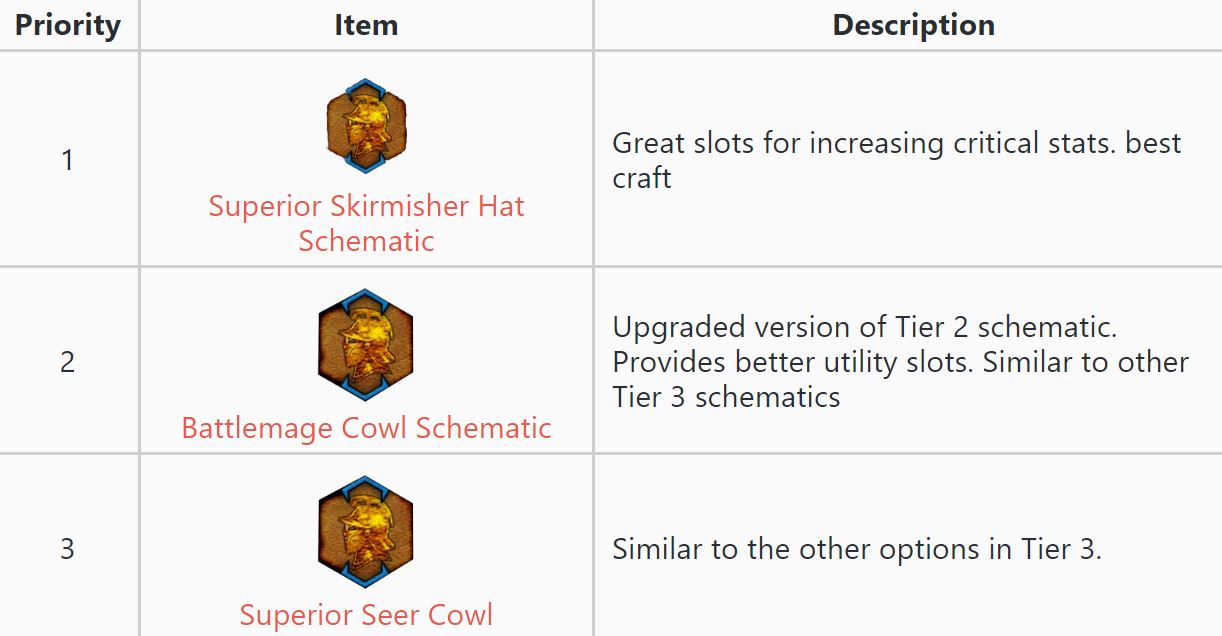Click the Description column header

913,25
